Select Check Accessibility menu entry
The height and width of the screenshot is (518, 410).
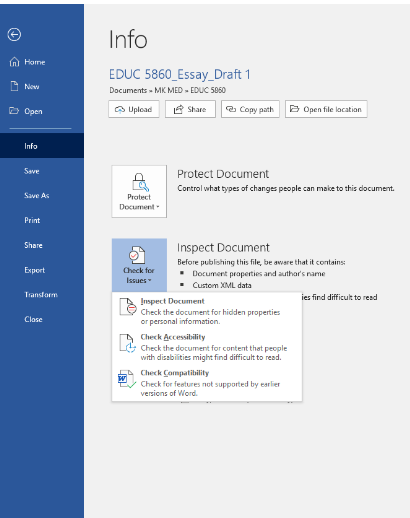pos(207,347)
